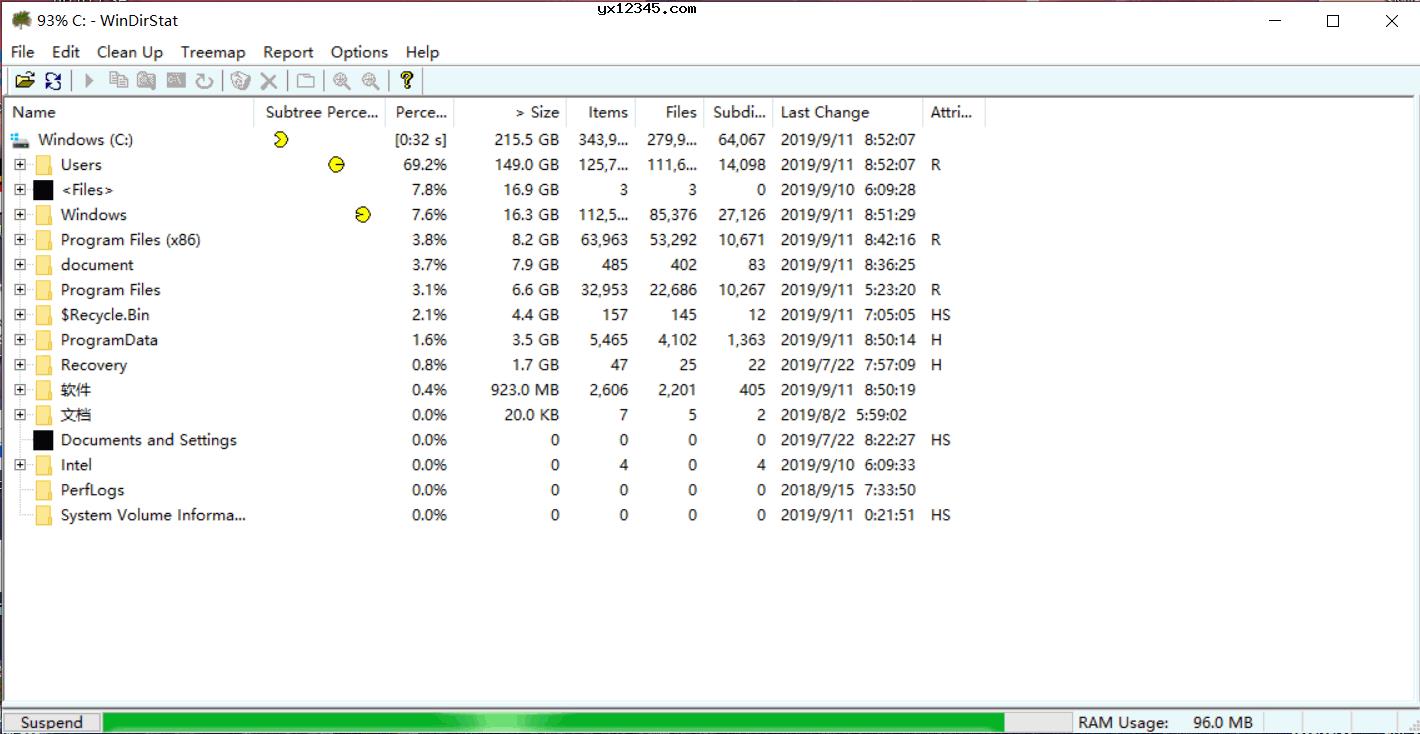The height and width of the screenshot is (734, 1420).
Task: Open the File menu
Action: pyautogui.click(x=22, y=52)
